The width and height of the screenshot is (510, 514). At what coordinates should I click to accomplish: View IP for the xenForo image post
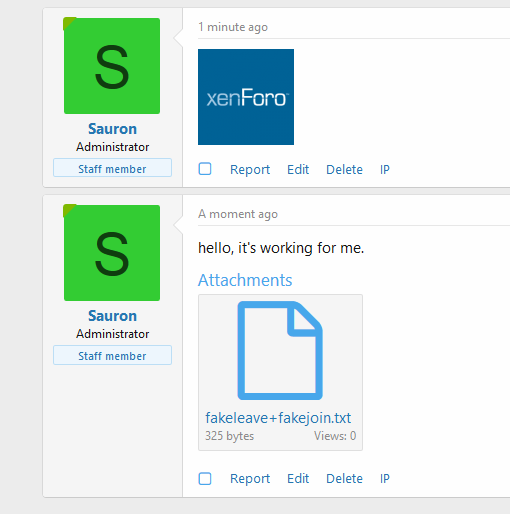click(385, 170)
